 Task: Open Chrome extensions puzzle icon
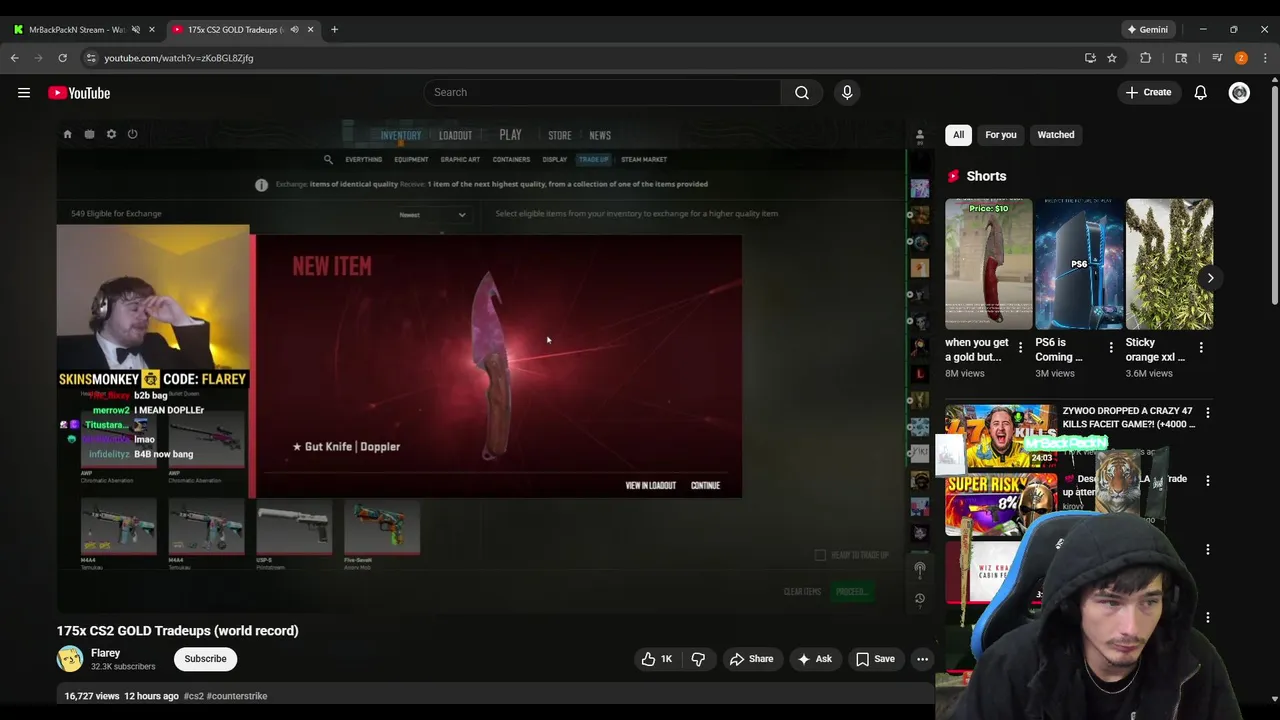pyautogui.click(x=1146, y=58)
